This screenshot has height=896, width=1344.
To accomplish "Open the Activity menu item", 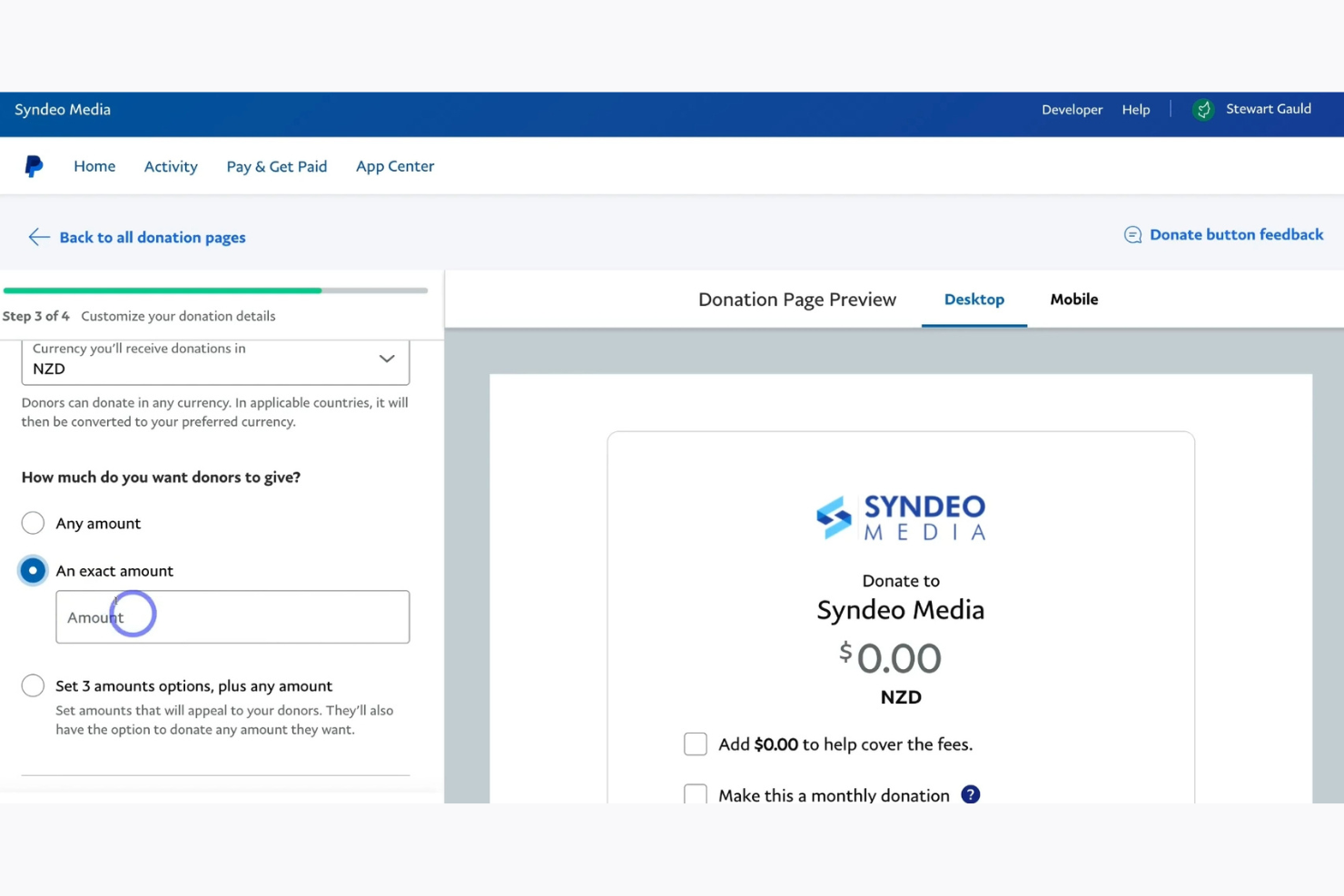I will [x=171, y=166].
